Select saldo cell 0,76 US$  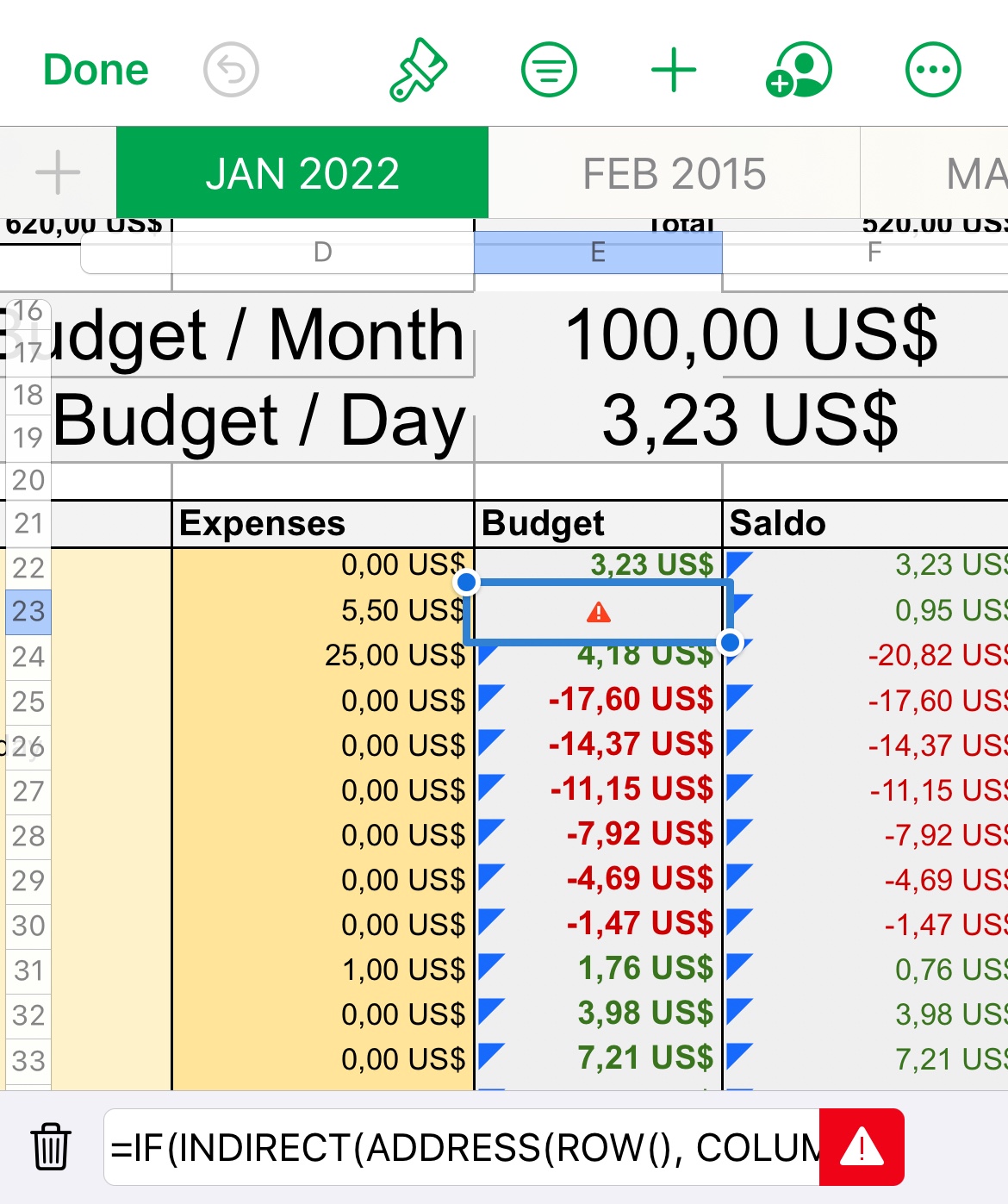click(865, 970)
